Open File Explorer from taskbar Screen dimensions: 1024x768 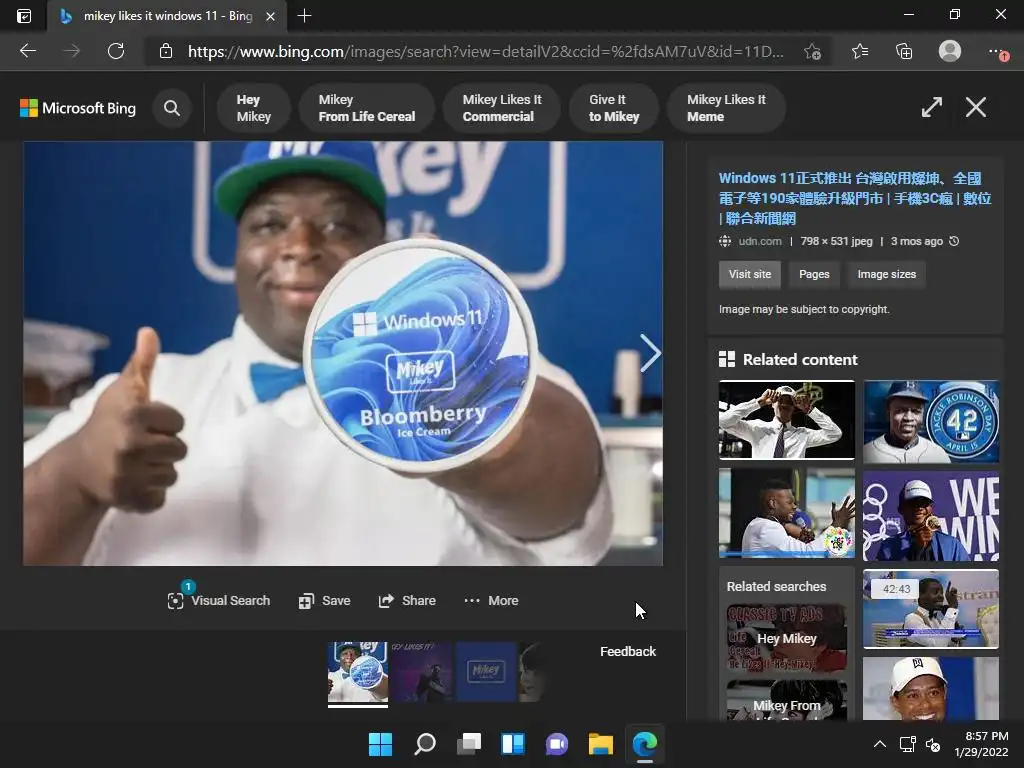pos(601,744)
